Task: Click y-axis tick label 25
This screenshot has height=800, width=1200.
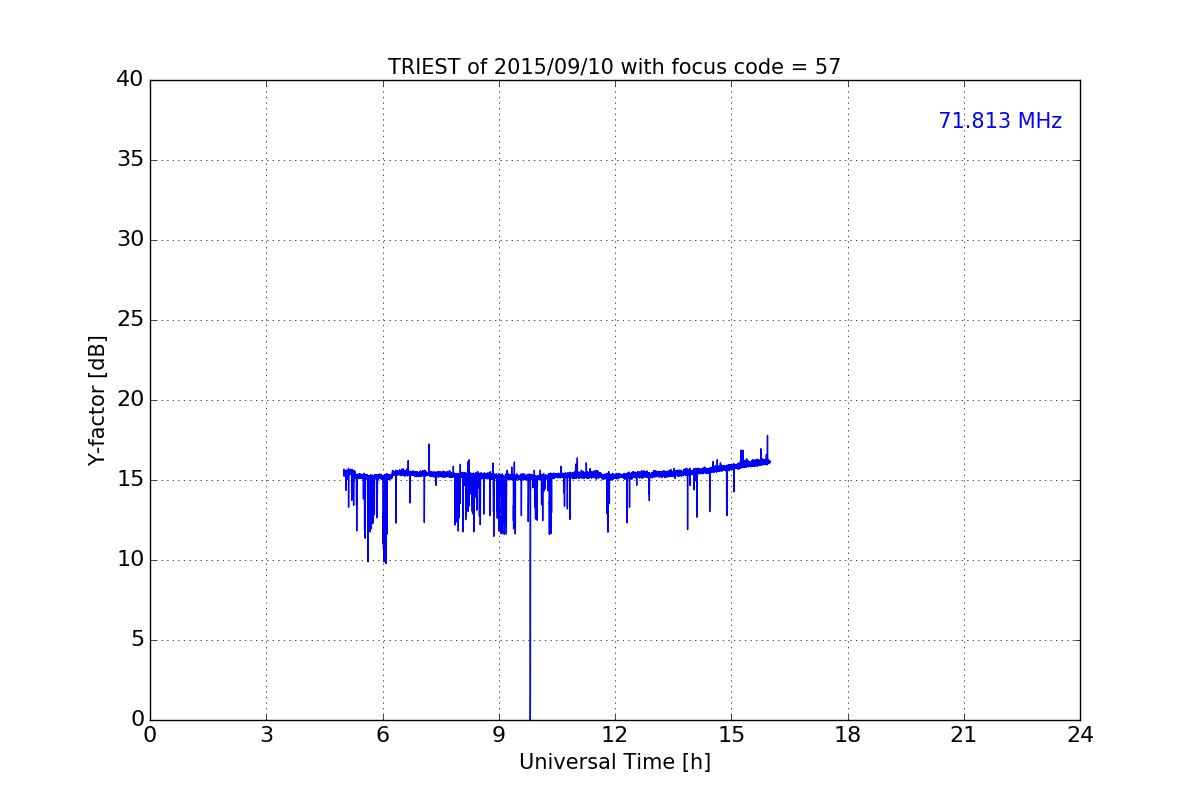Action: pos(130,320)
